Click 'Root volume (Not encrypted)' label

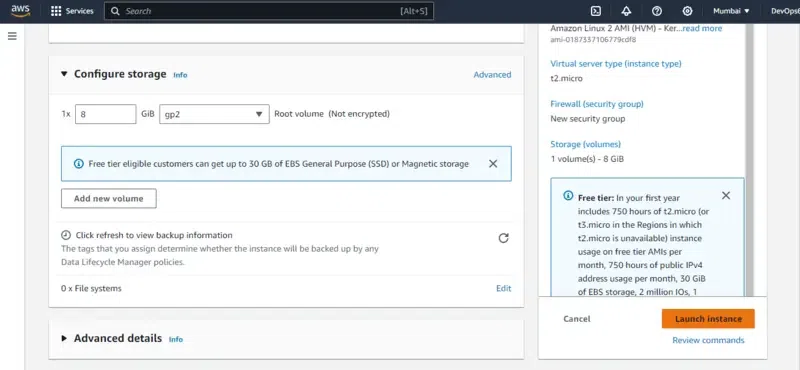(332, 114)
